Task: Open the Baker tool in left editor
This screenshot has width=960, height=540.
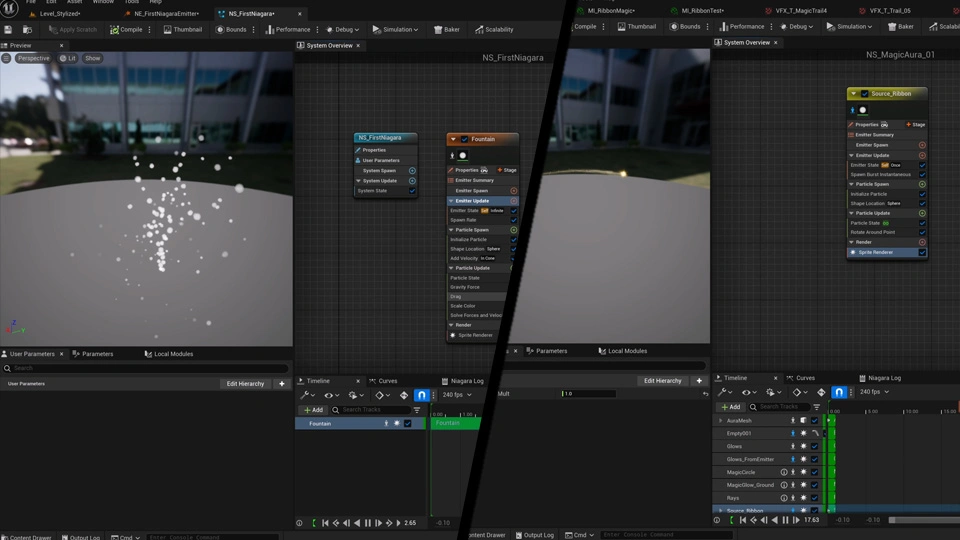Action: pyautogui.click(x=445, y=29)
